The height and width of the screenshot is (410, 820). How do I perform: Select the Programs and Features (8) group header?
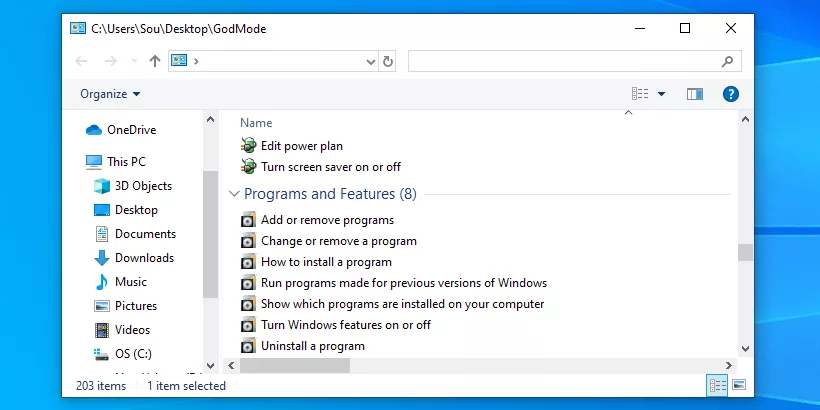330,194
